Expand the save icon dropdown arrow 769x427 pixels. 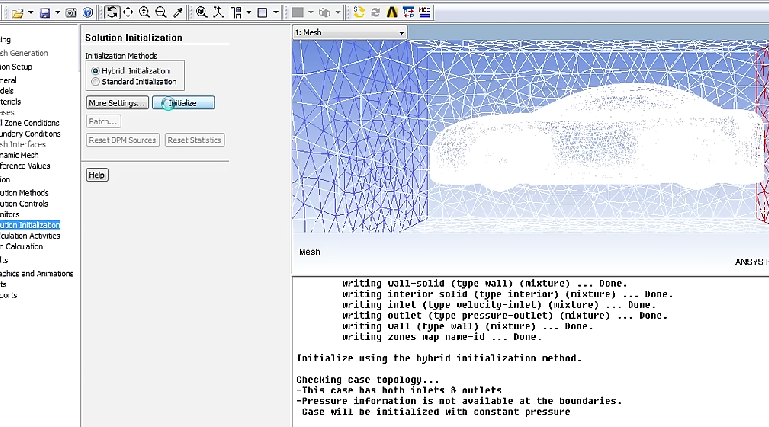click(x=58, y=12)
